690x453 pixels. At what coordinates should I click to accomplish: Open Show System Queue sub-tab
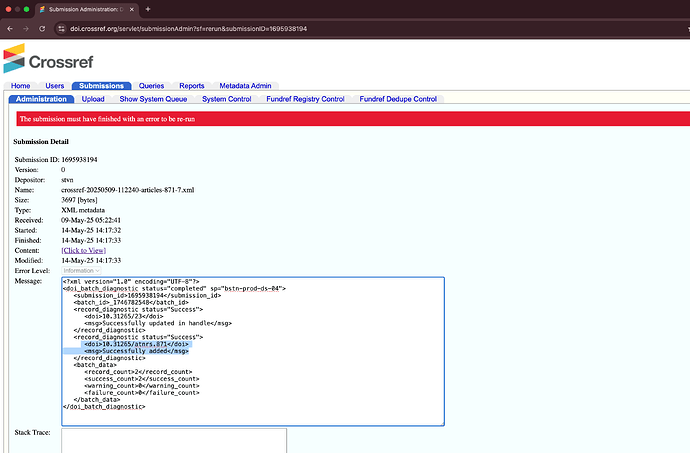pos(153,99)
